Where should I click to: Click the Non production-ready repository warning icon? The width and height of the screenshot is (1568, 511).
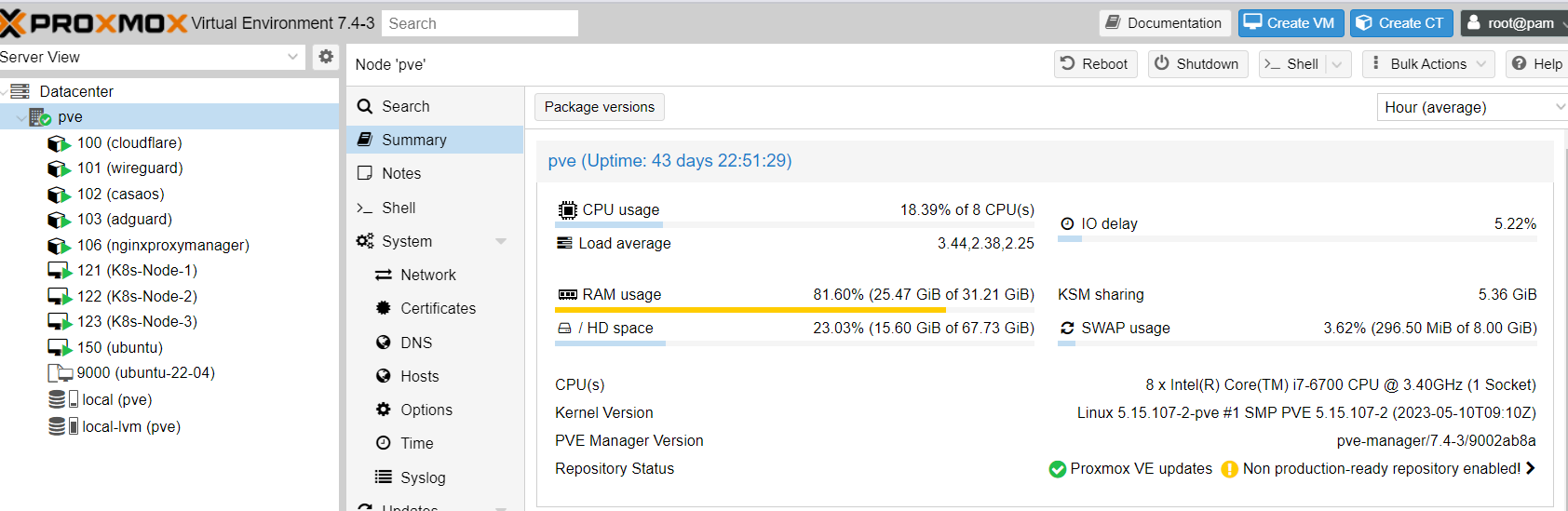click(x=1229, y=469)
